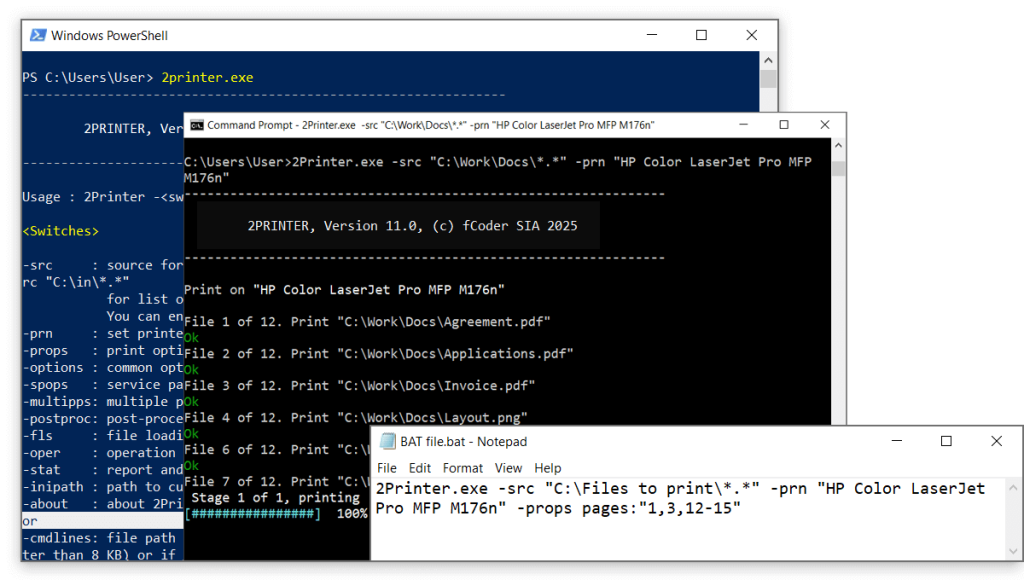Click the Command Prompt window title bar

[450, 125]
